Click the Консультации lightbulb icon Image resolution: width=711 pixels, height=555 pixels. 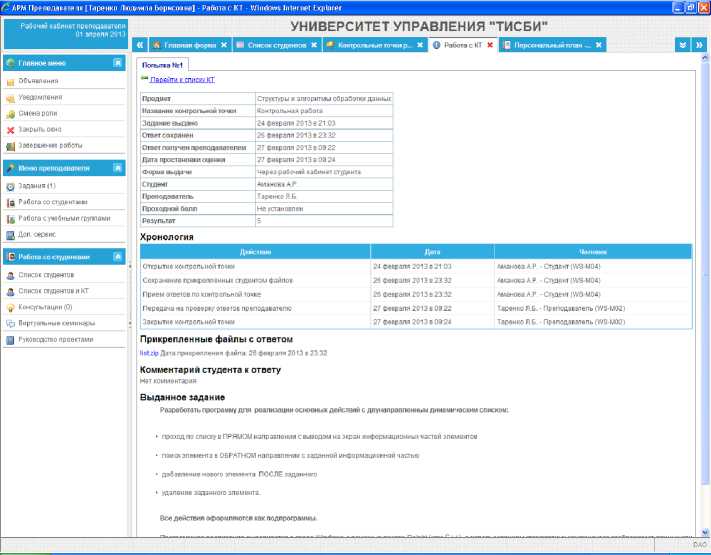tap(10, 308)
